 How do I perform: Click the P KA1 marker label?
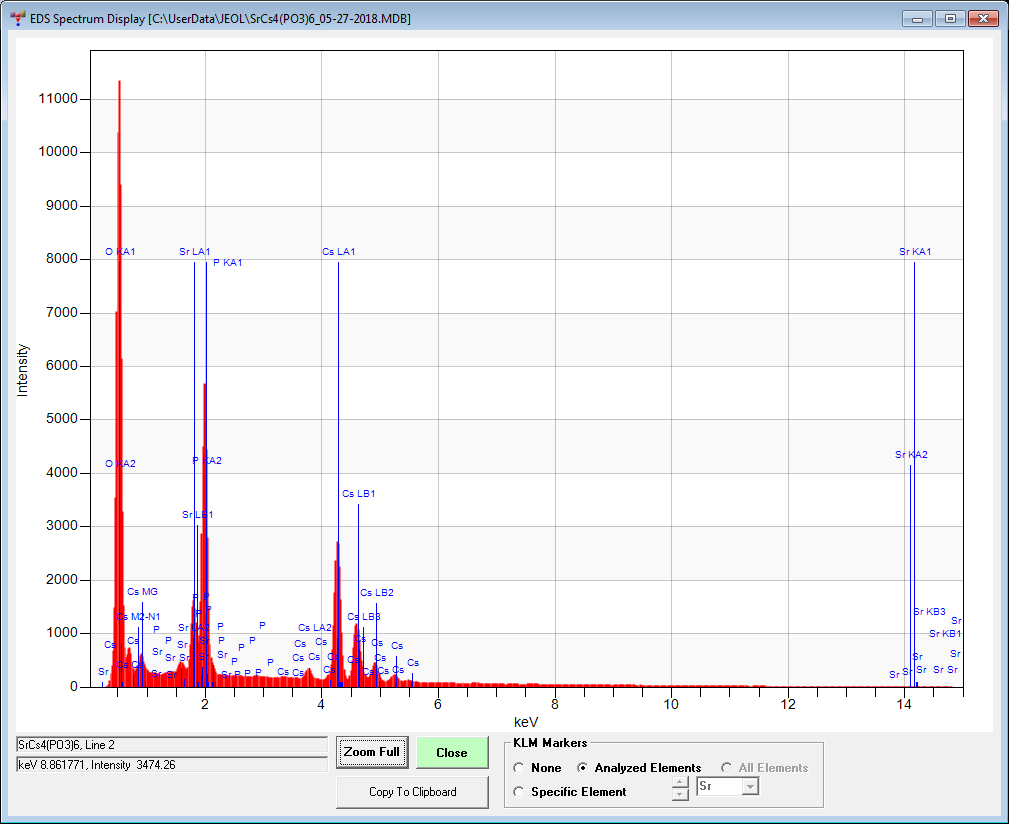(x=227, y=263)
